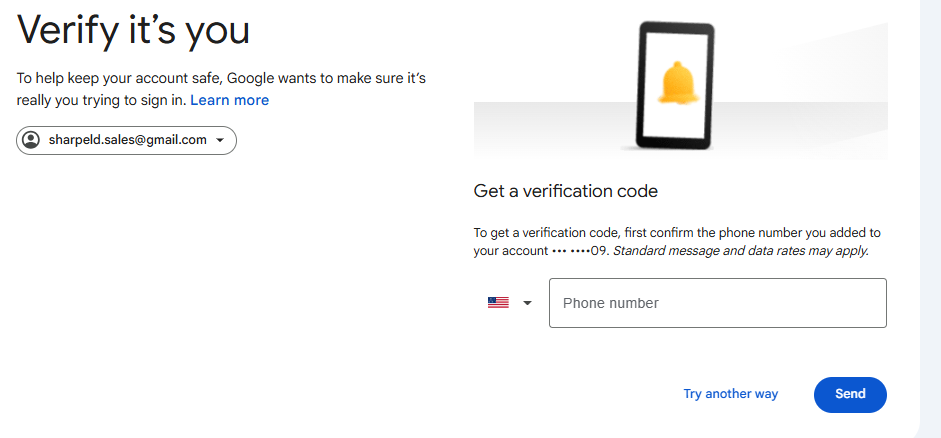Image resolution: width=941 pixels, height=438 pixels.
Task: Choose the Try another way option
Action: 730,394
